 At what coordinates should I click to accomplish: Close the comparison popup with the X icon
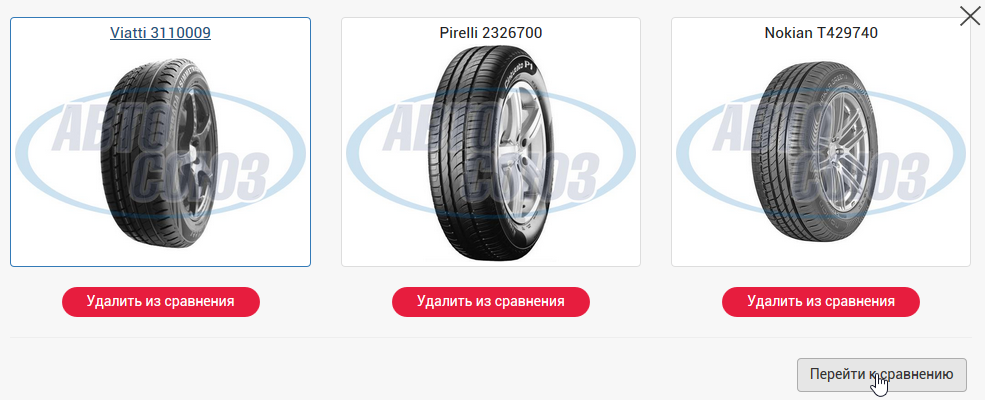(x=970, y=16)
